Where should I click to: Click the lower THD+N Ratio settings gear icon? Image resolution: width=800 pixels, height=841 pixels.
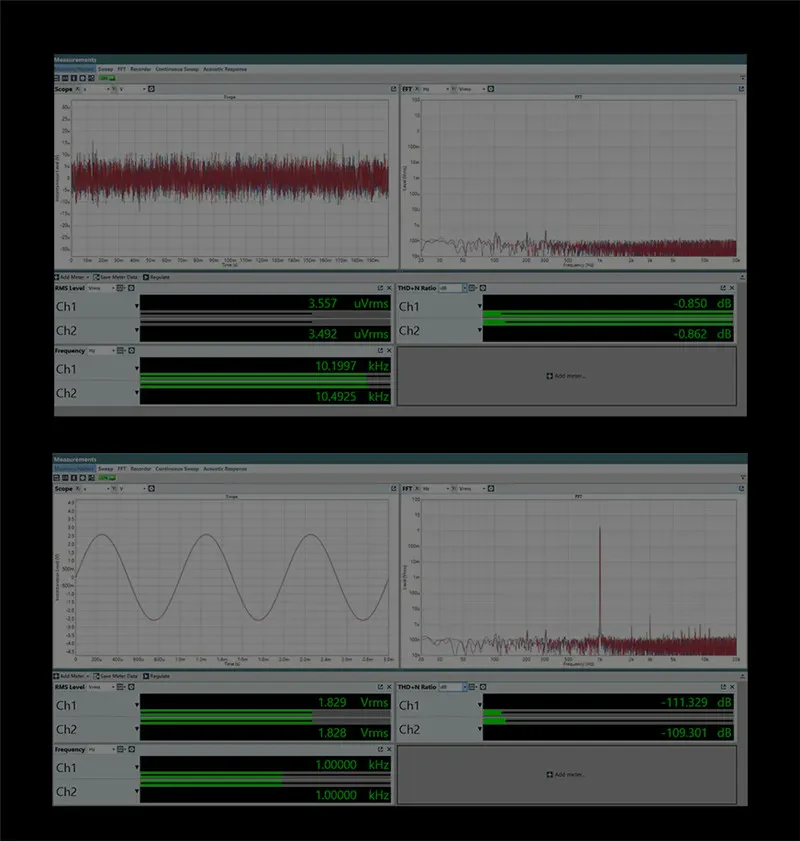(x=483, y=687)
